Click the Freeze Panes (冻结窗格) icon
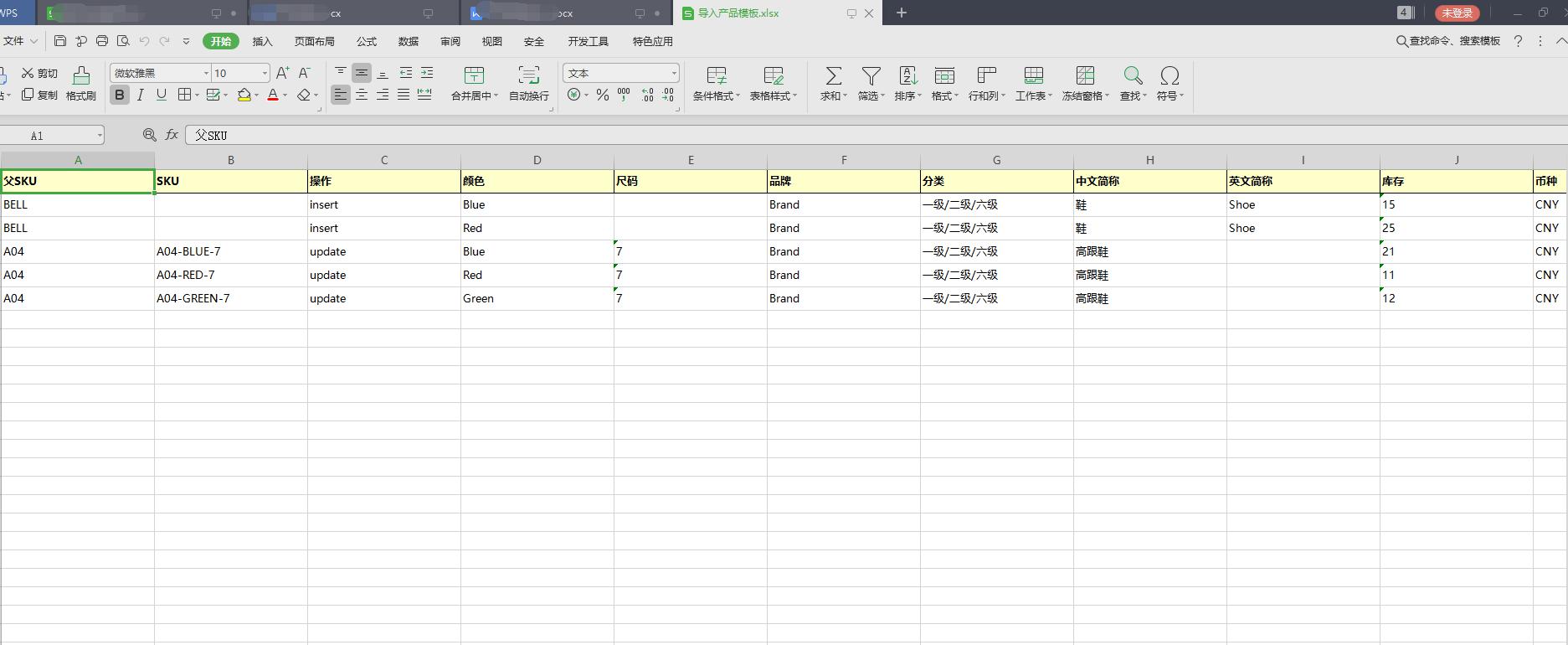This screenshot has height=645, width=1568. click(1085, 76)
